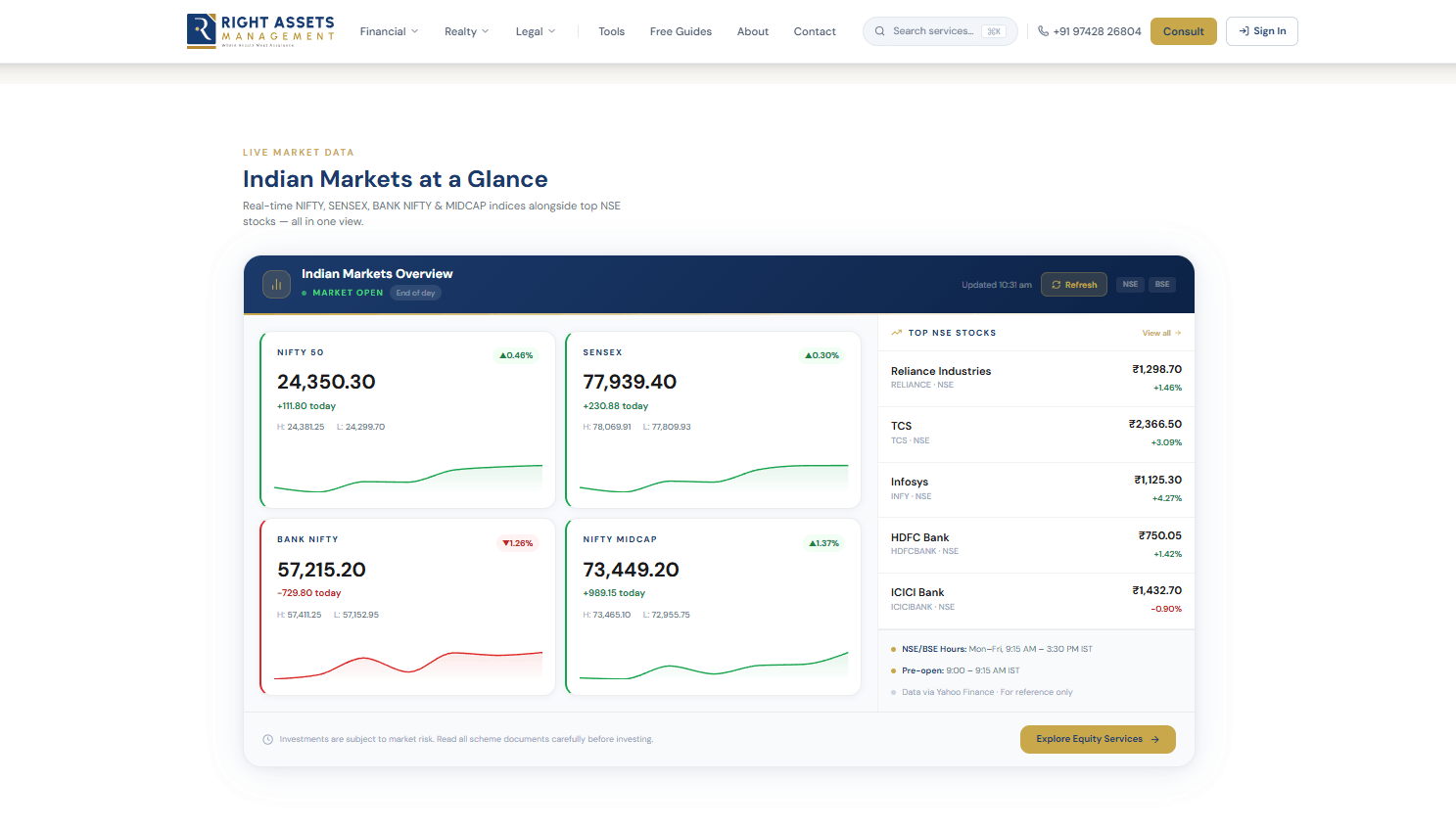Click the 24,350.30 NIFTY value
Image resolution: width=1456 pixels, height=830 pixels.
click(326, 382)
